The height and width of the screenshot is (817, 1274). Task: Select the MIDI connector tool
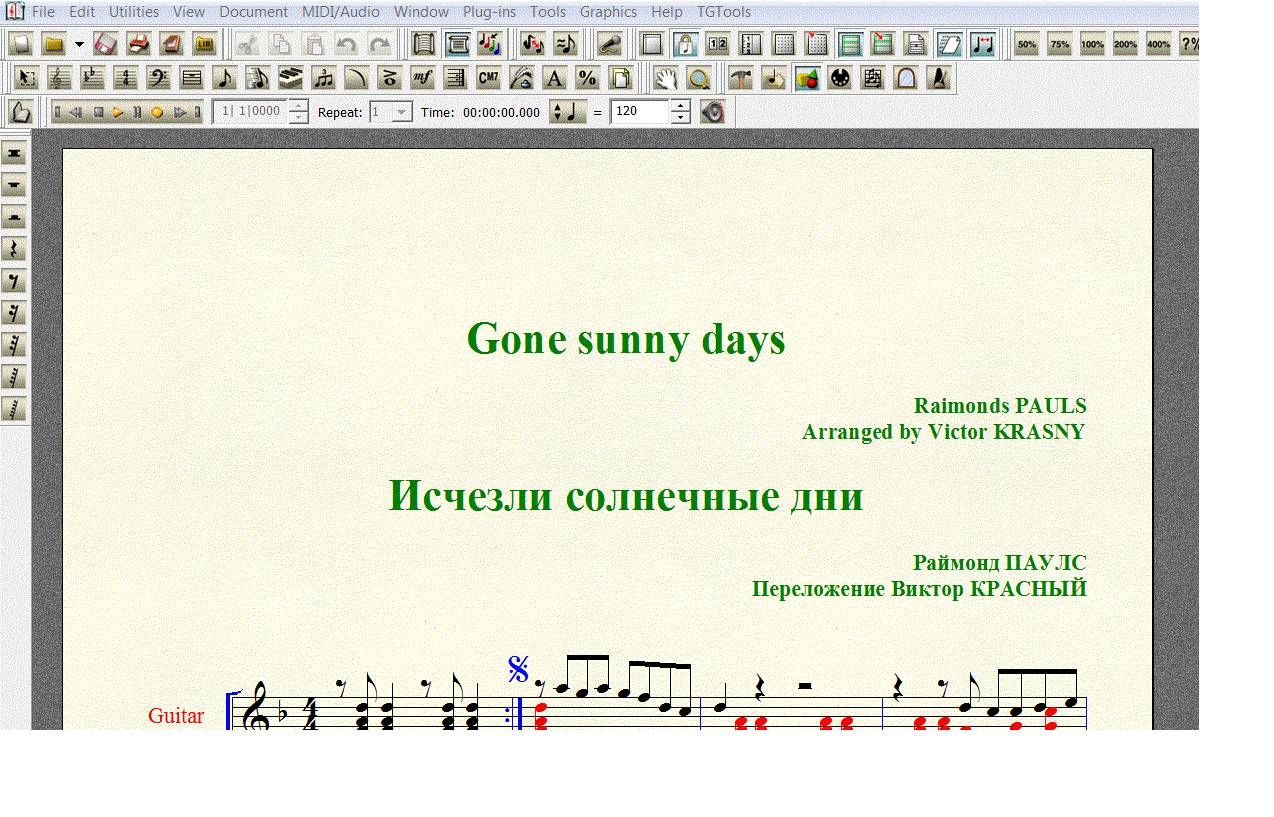click(x=840, y=78)
